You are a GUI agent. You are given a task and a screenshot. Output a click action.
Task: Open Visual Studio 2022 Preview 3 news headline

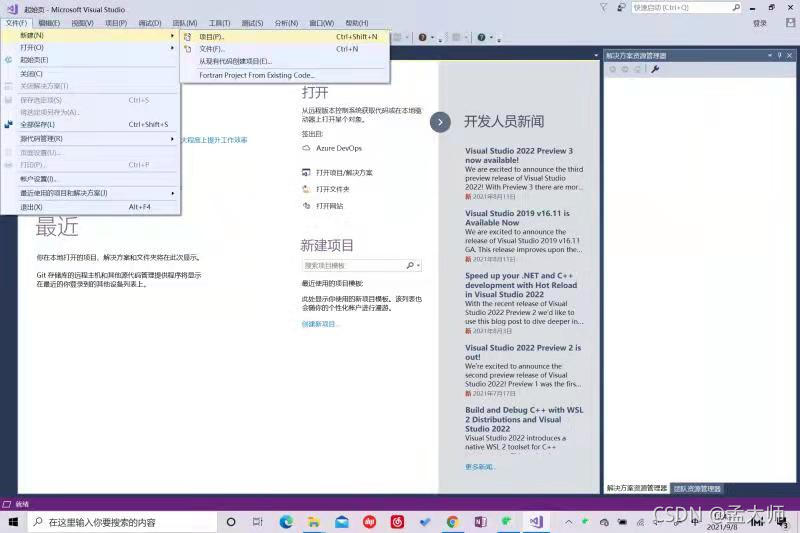click(x=519, y=155)
